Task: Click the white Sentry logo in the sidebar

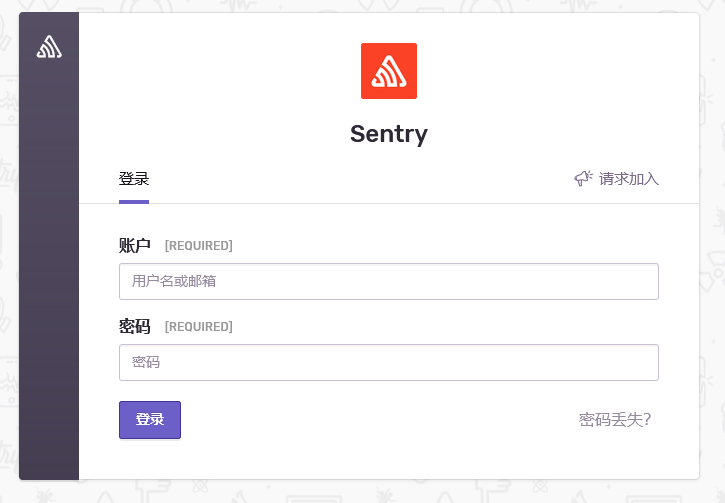Action: pos(49,47)
